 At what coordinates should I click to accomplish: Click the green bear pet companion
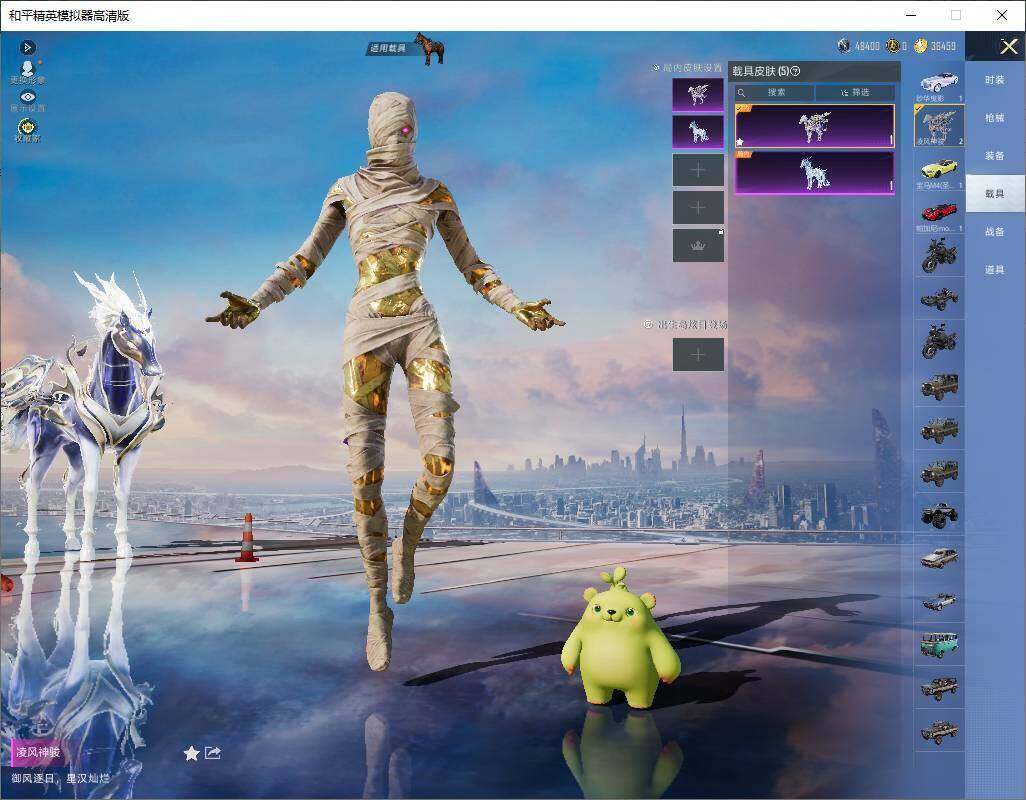[x=620, y=640]
